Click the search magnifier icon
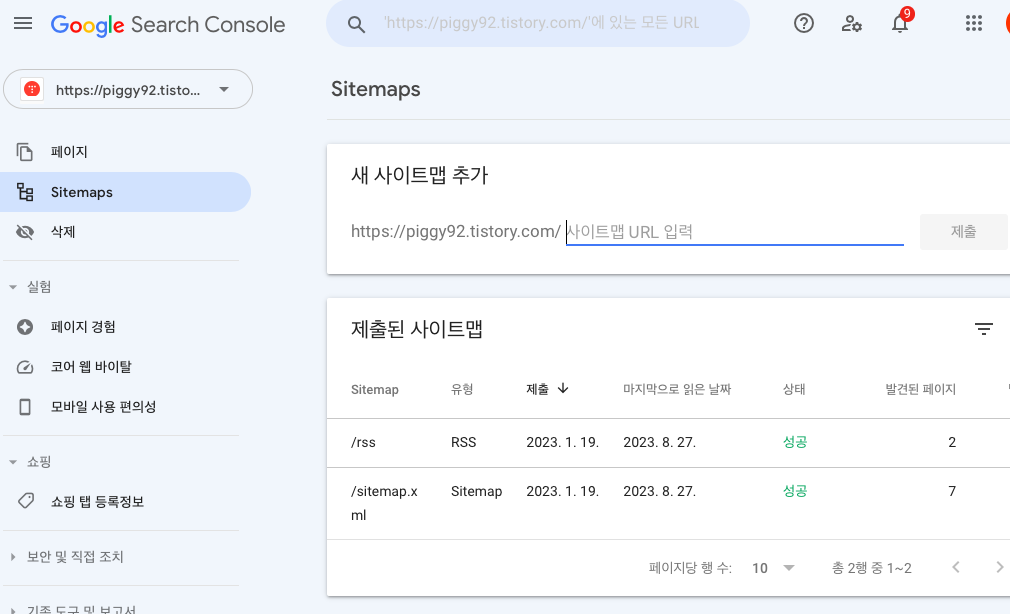 click(x=356, y=24)
